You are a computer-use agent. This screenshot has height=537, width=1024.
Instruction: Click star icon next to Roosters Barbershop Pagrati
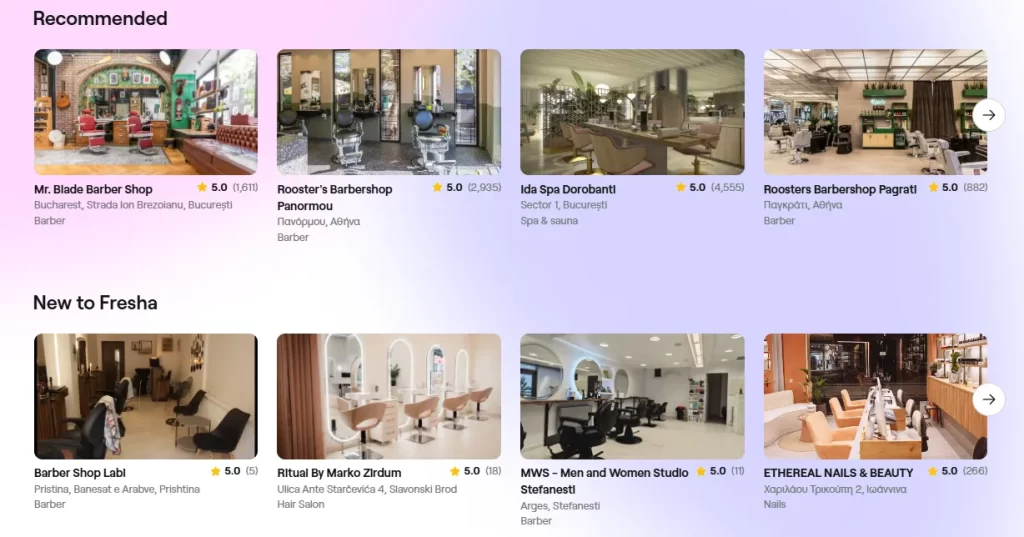[x=933, y=187]
